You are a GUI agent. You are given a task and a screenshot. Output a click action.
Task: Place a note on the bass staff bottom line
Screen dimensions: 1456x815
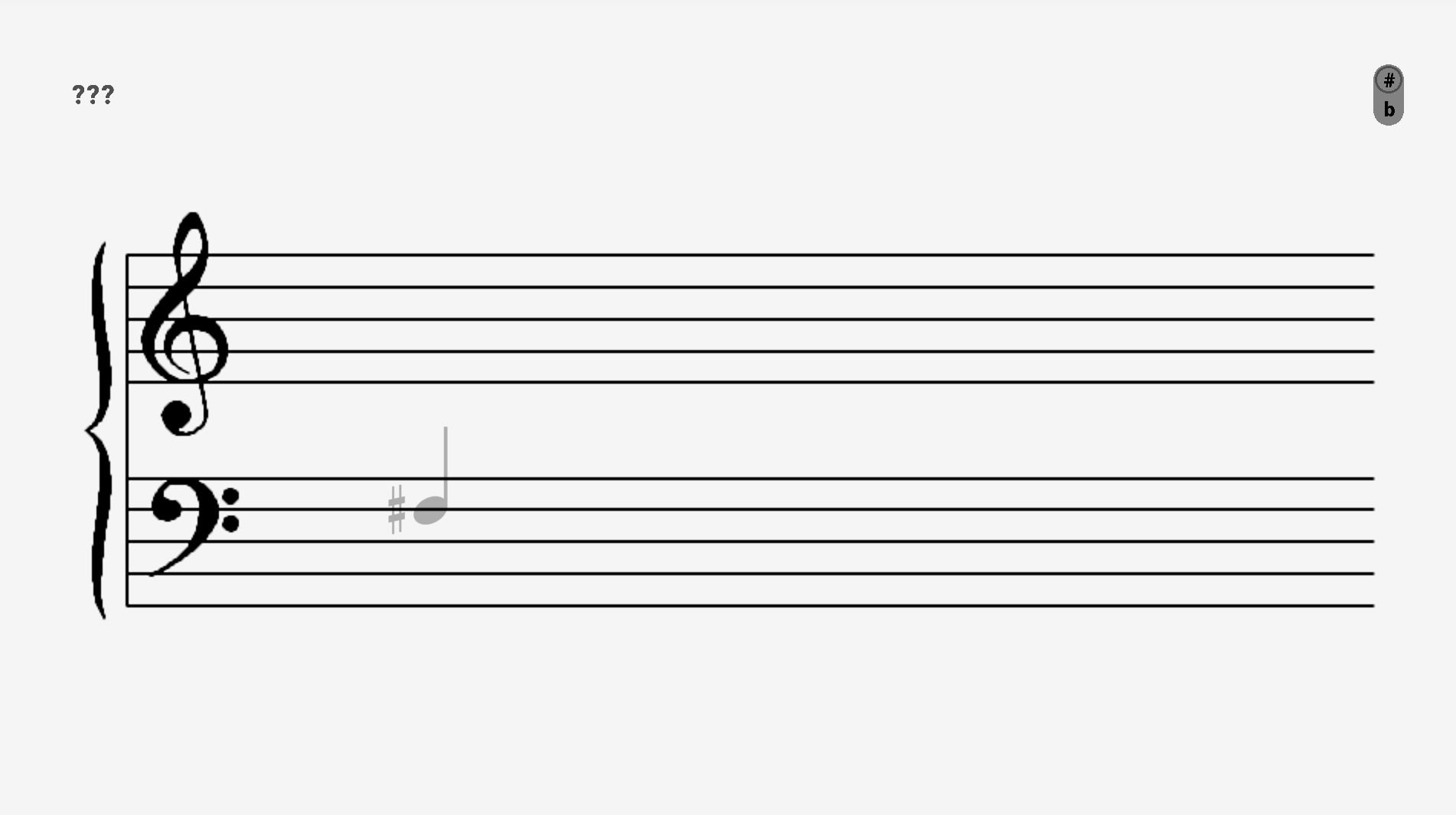click(x=750, y=606)
